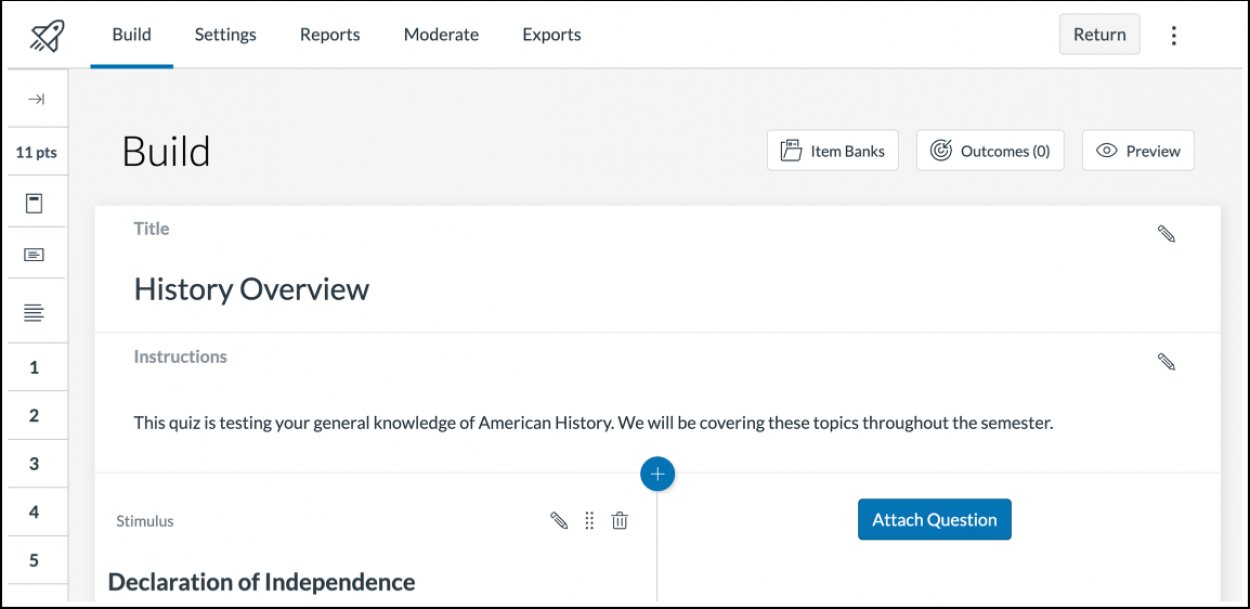Collapse the left navigation sidebar
The width and height of the screenshot is (1250, 609).
click(x=36, y=99)
